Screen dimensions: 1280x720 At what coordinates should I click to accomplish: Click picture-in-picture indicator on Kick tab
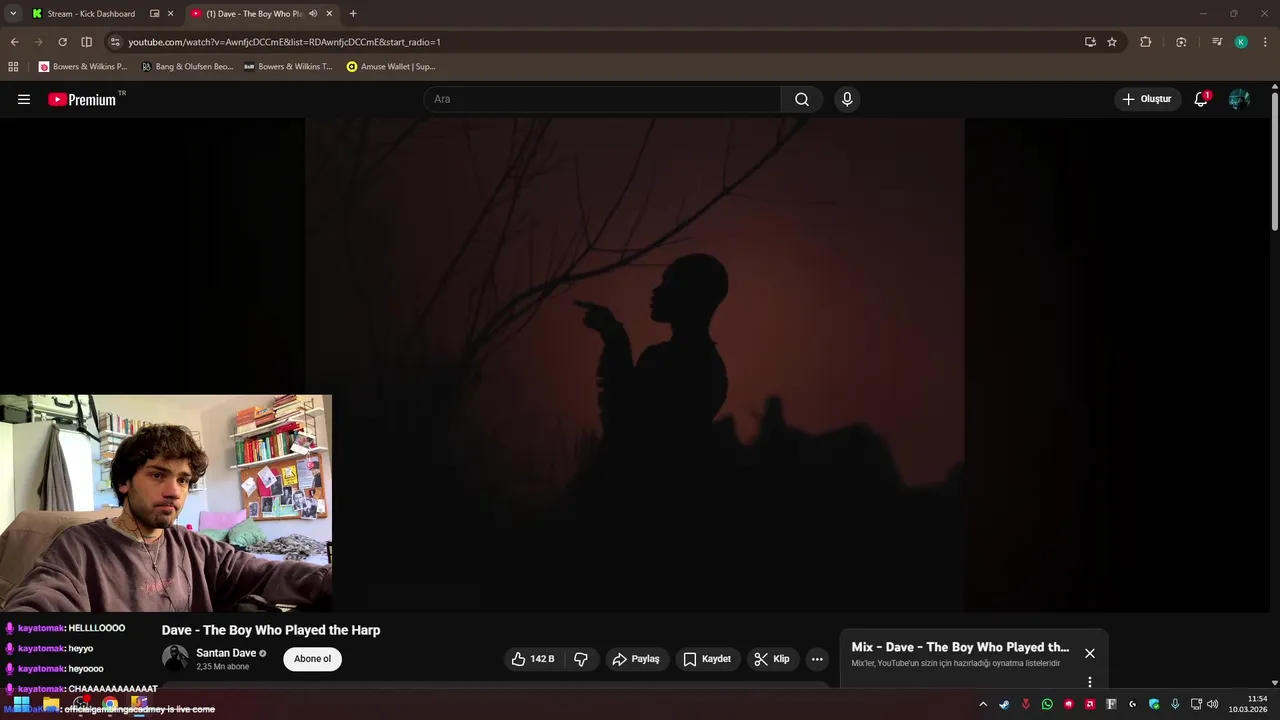click(155, 14)
